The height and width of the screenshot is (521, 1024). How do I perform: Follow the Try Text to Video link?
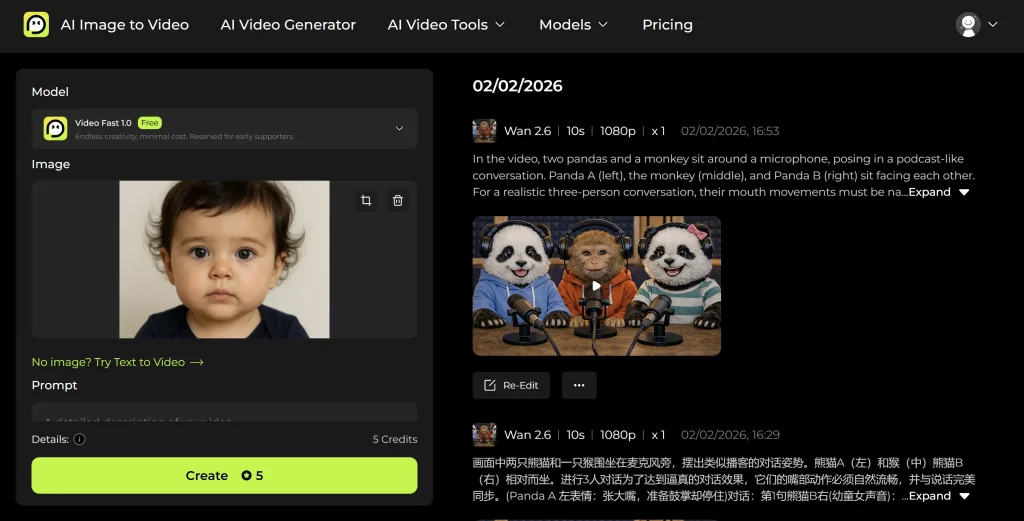coord(118,362)
